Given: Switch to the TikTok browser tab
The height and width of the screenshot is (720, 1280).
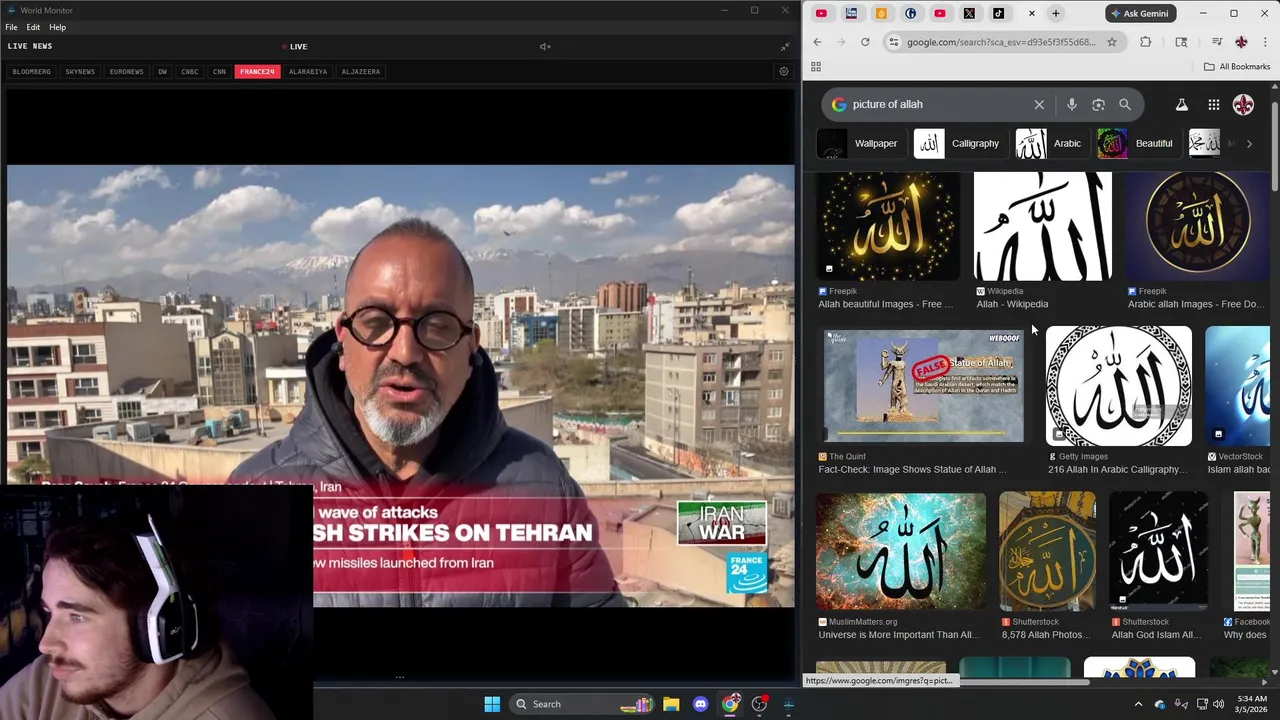Looking at the screenshot, I should [998, 13].
